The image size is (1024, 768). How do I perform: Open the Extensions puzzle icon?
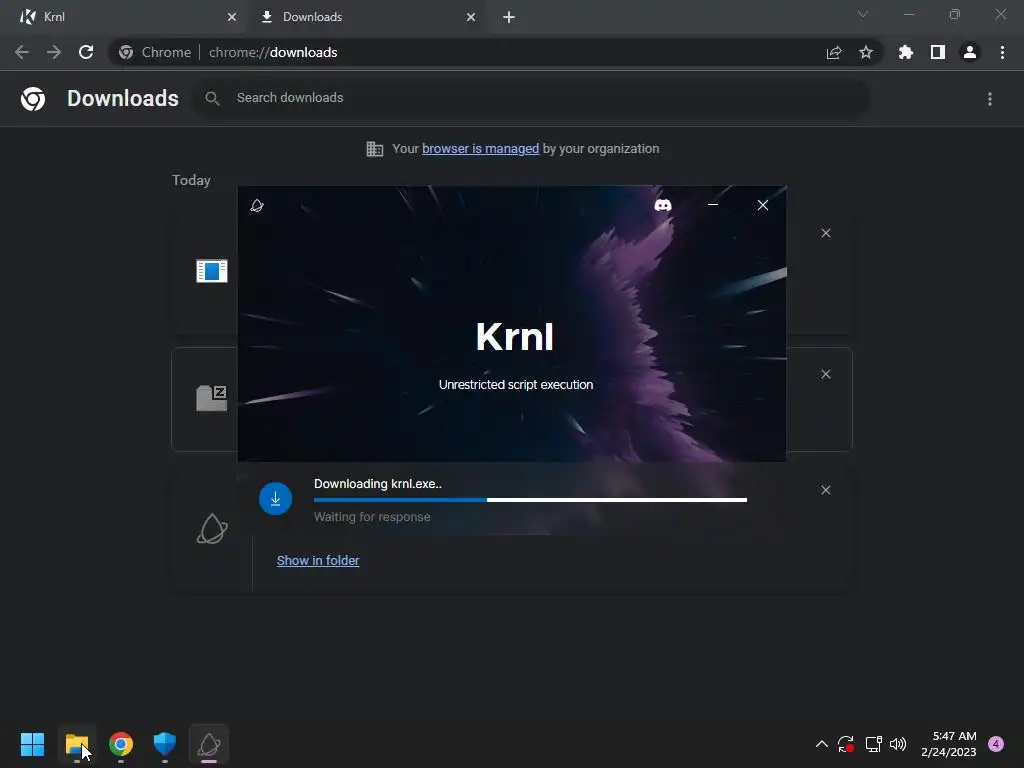[x=906, y=52]
